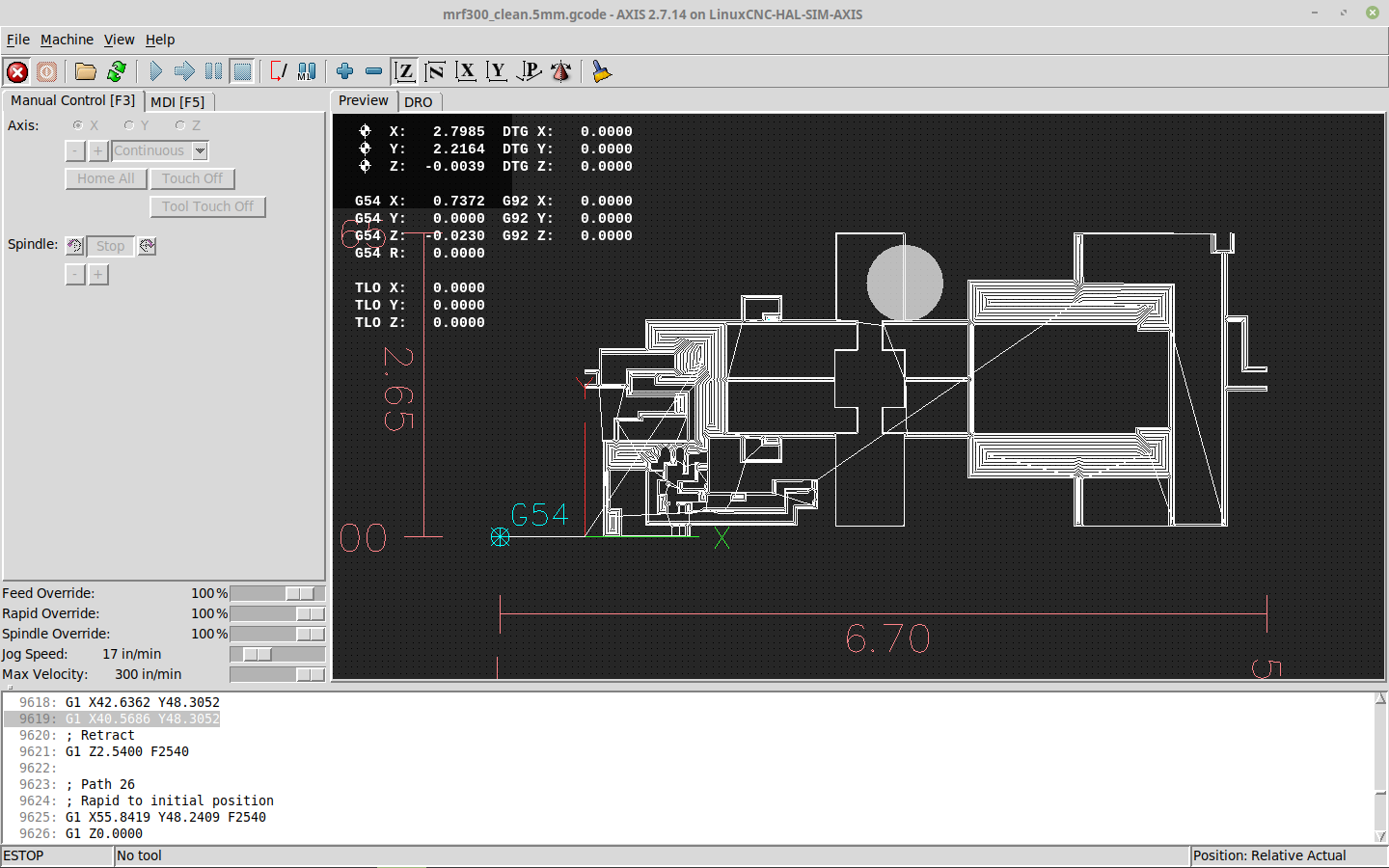Toggle optional pause M1 icon

click(307, 71)
